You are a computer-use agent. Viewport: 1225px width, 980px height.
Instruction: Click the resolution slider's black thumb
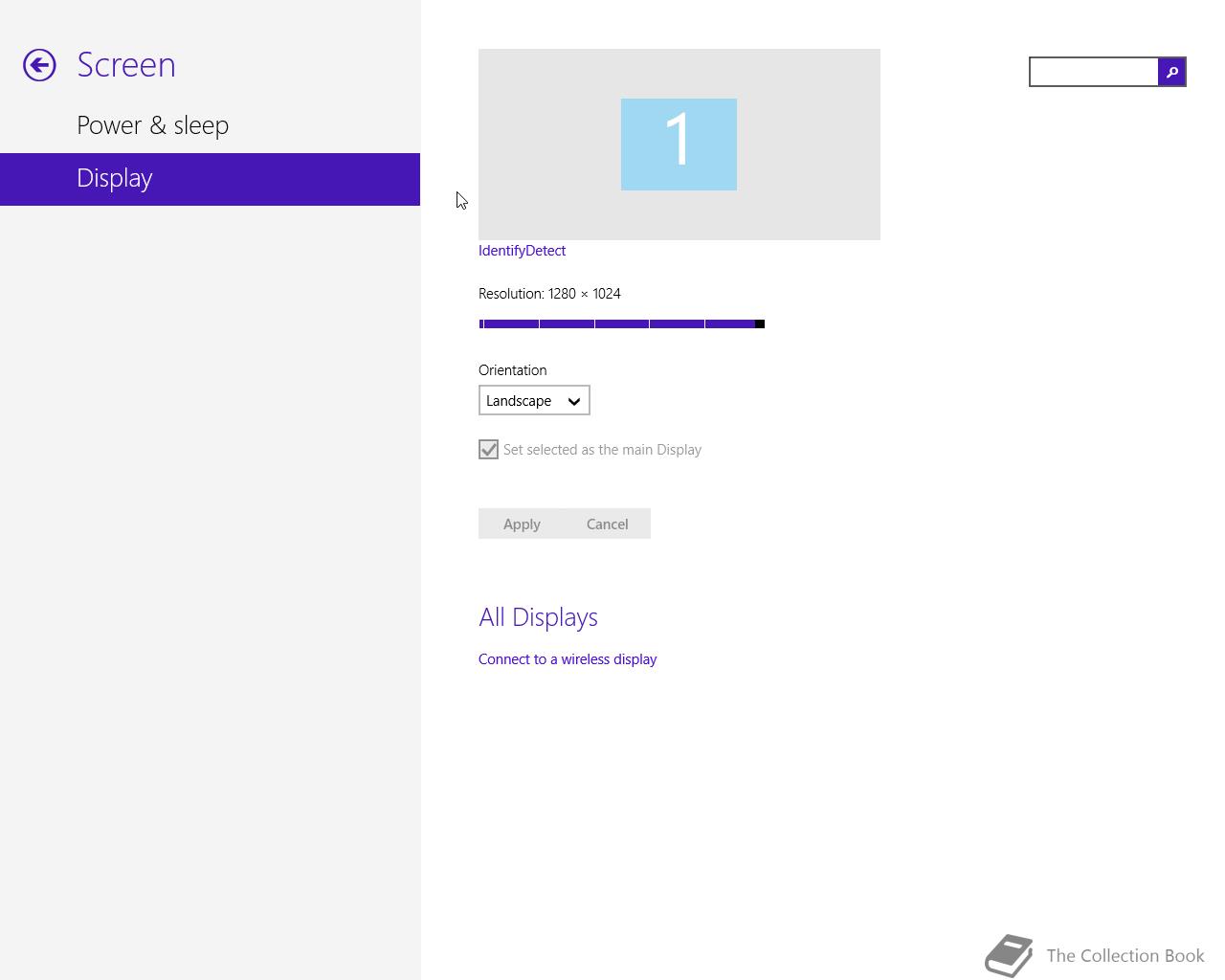coord(760,324)
